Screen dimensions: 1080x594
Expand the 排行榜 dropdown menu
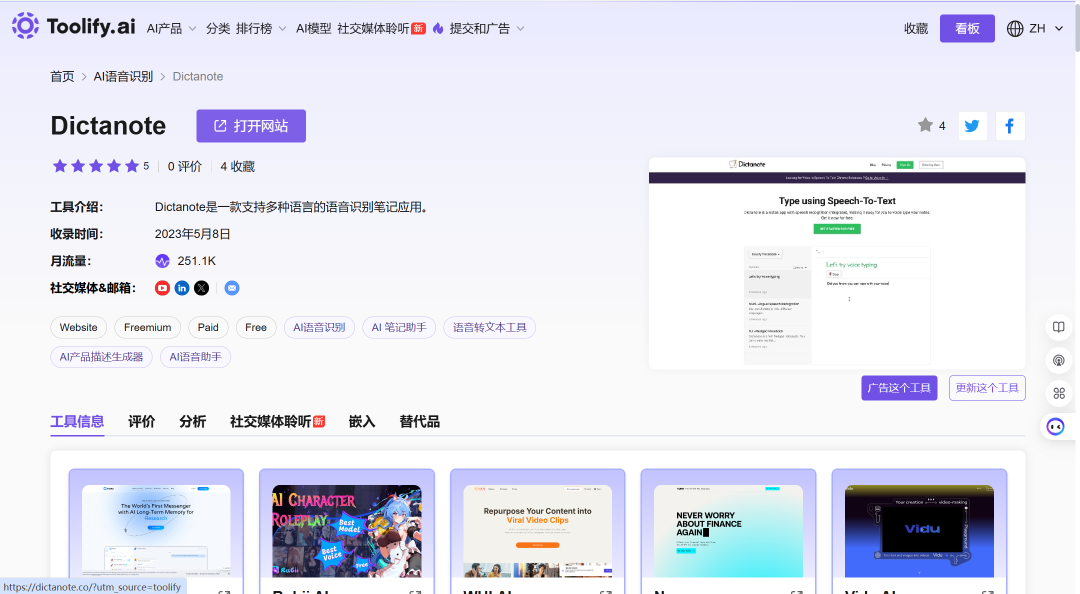[x=261, y=28]
